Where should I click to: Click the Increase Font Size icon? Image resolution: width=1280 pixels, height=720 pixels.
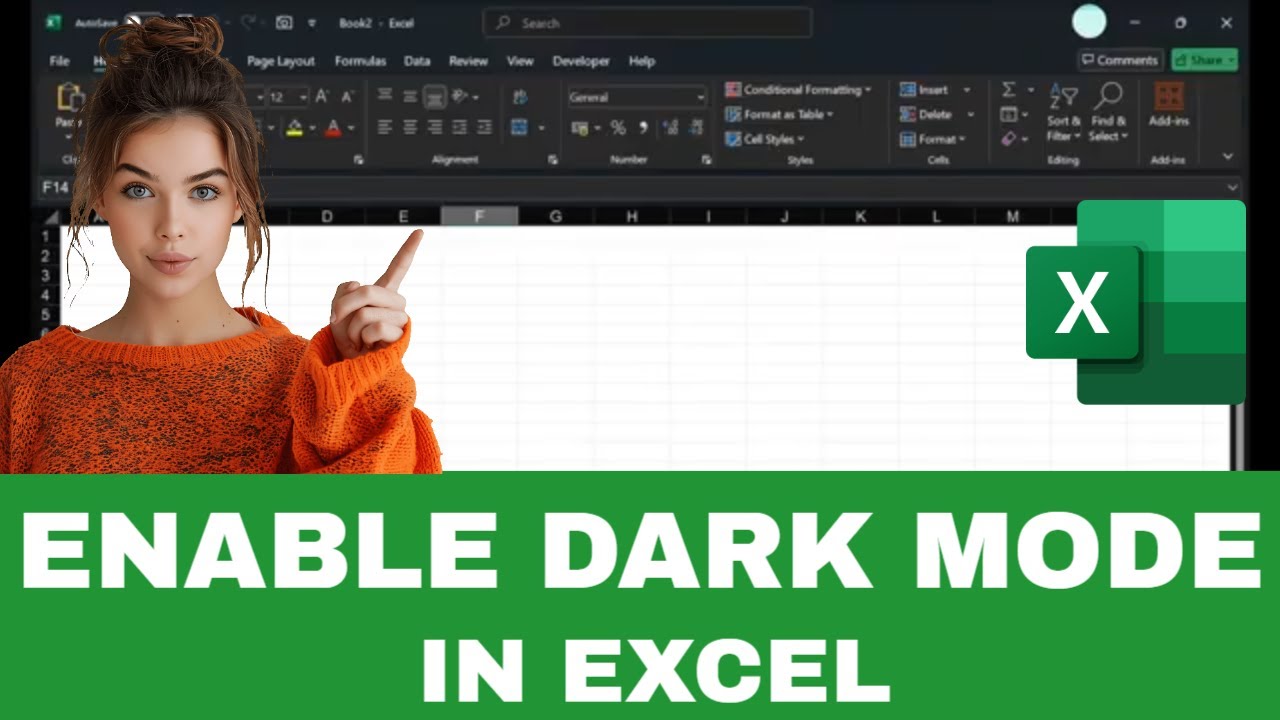click(x=322, y=97)
